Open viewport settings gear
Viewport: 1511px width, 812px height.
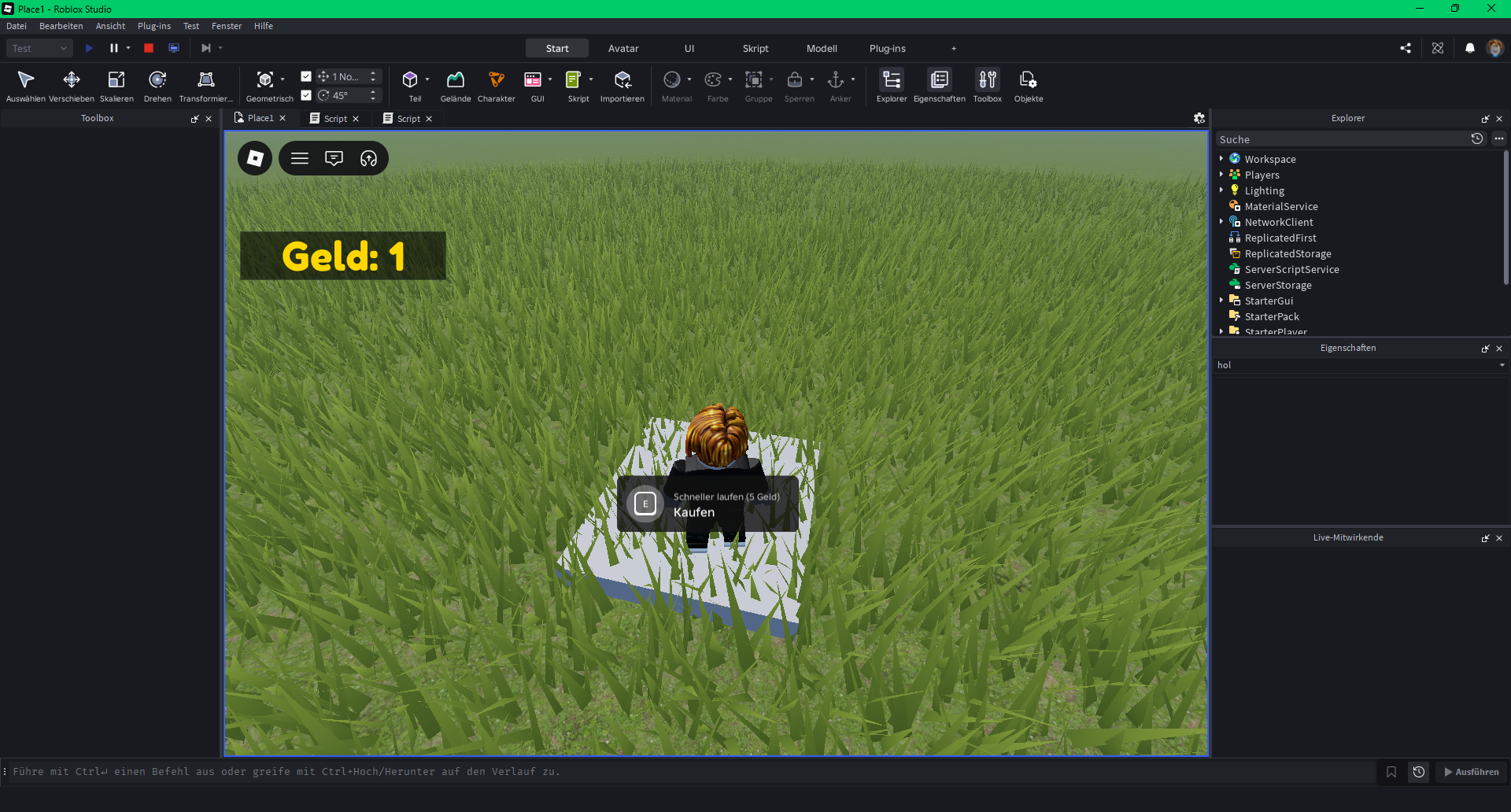pyautogui.click(x=1199, y=118)
